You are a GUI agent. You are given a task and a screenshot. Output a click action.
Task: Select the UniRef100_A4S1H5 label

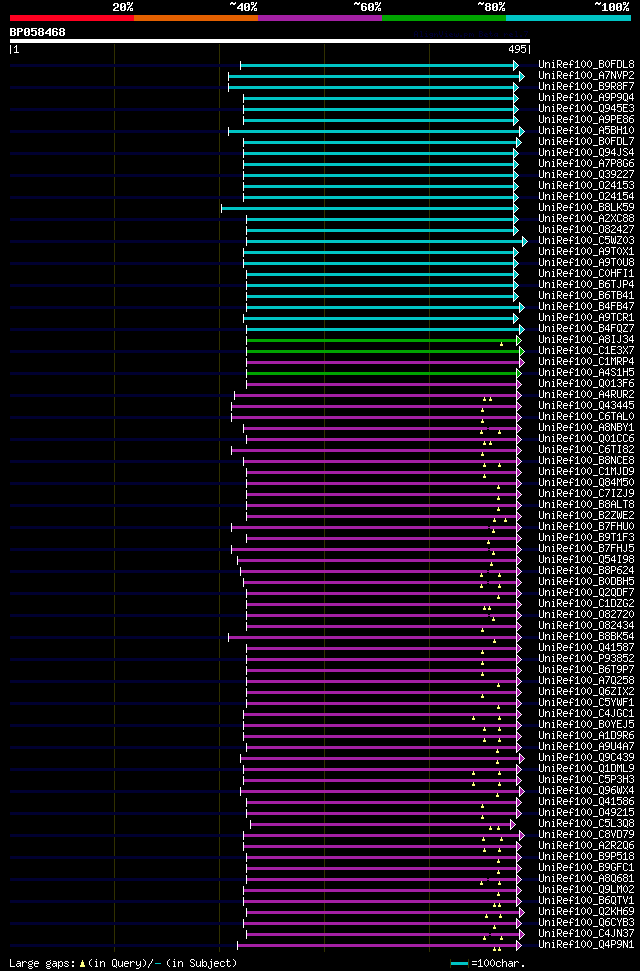(586, 373)
